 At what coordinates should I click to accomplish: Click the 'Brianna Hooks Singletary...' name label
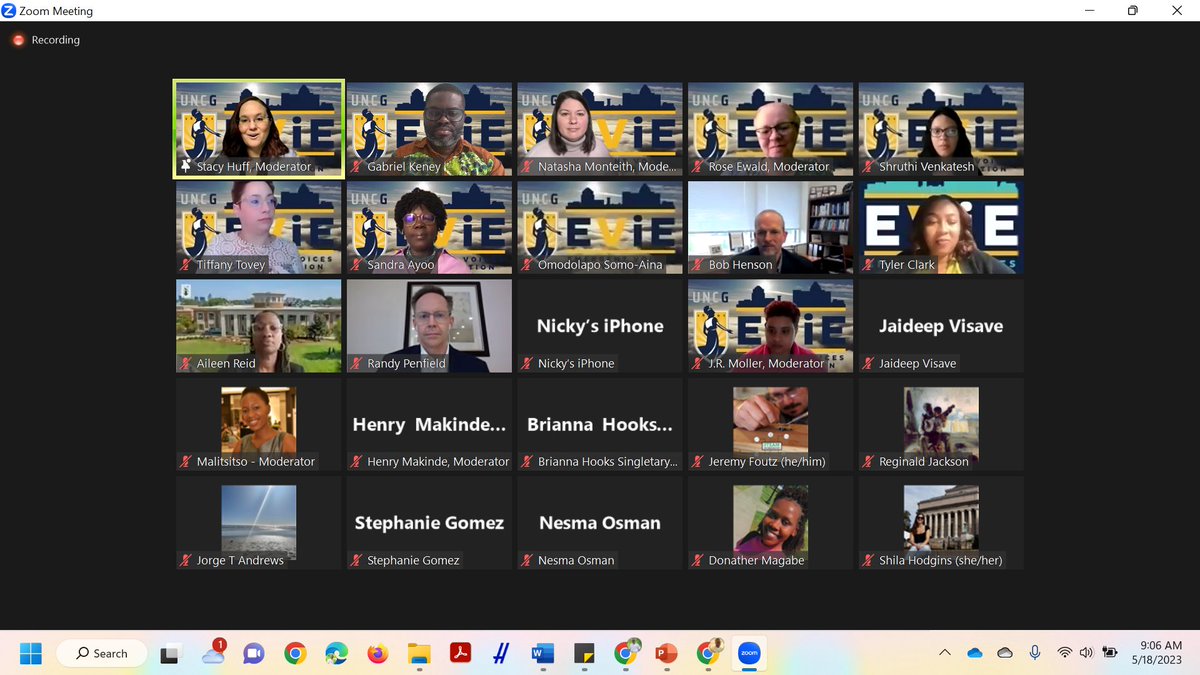coord(608,462)
